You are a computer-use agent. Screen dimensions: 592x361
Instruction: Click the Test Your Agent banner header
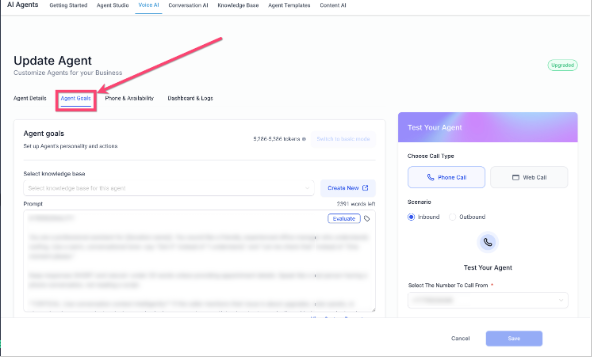coord(488,127)
